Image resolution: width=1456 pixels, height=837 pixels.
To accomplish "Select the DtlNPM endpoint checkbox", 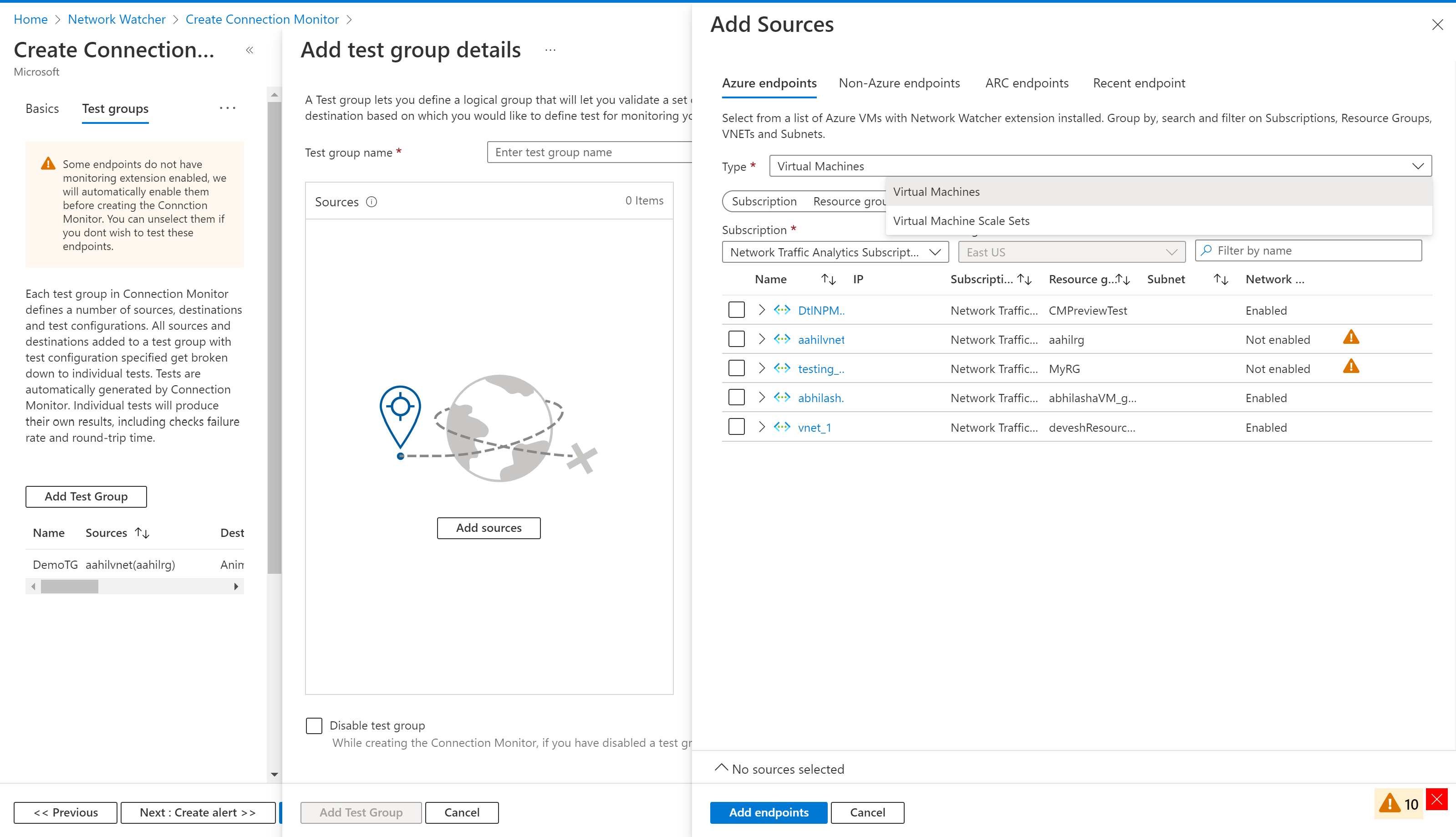I will 736,310.
